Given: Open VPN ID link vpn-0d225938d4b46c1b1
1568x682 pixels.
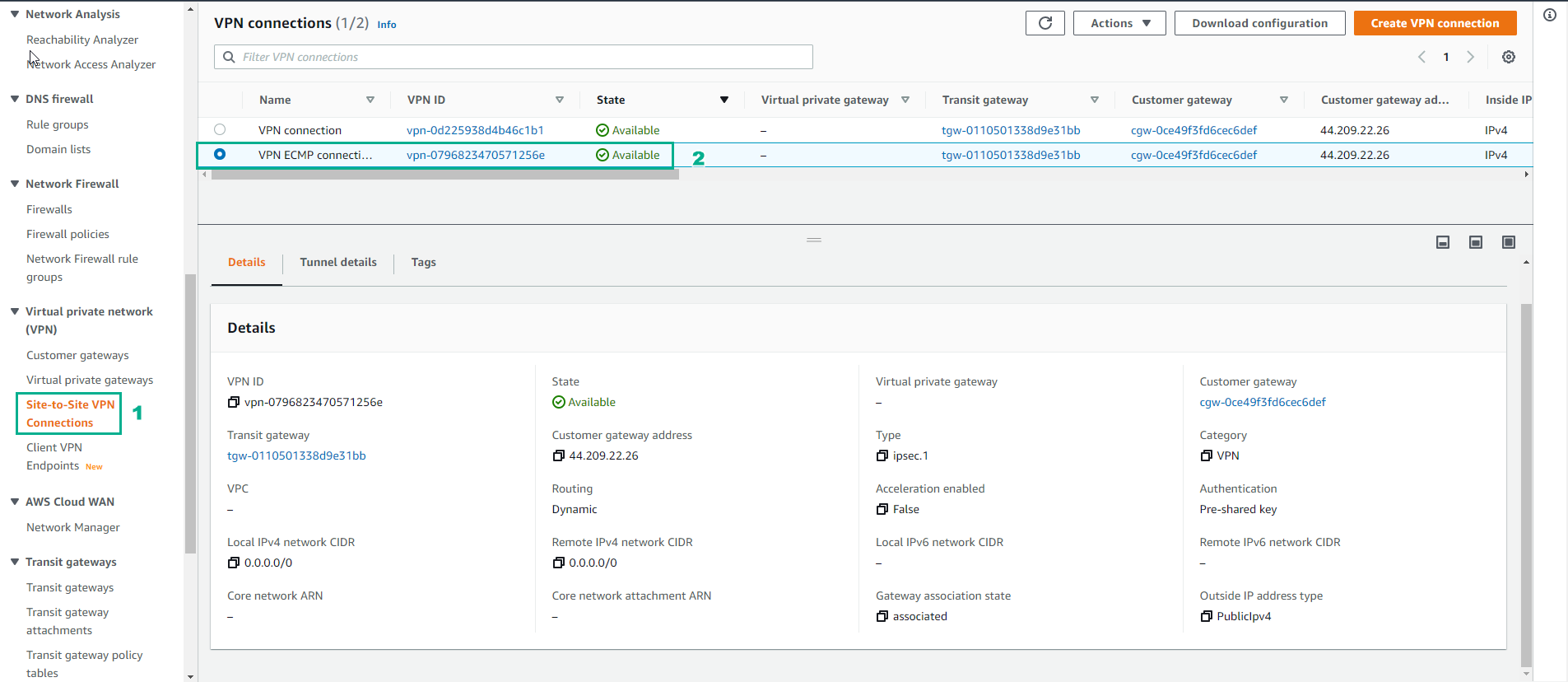Looking at the screenshot, I should coord(475,130).
